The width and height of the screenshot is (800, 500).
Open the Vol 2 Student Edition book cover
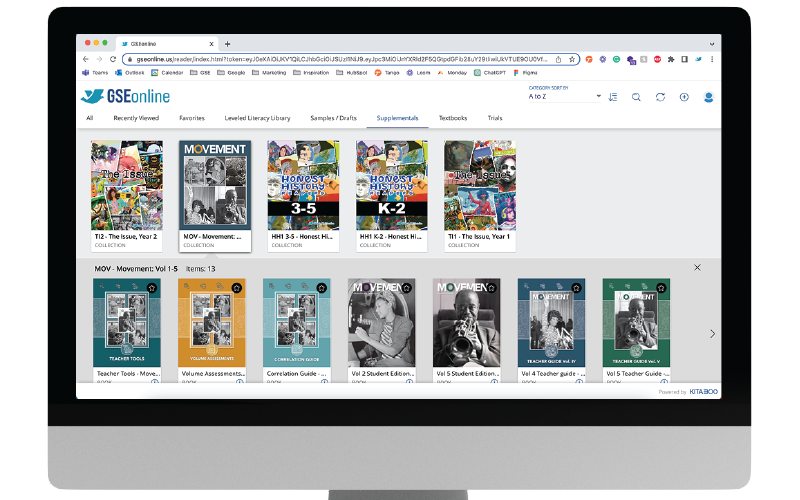tap(382, 322)
